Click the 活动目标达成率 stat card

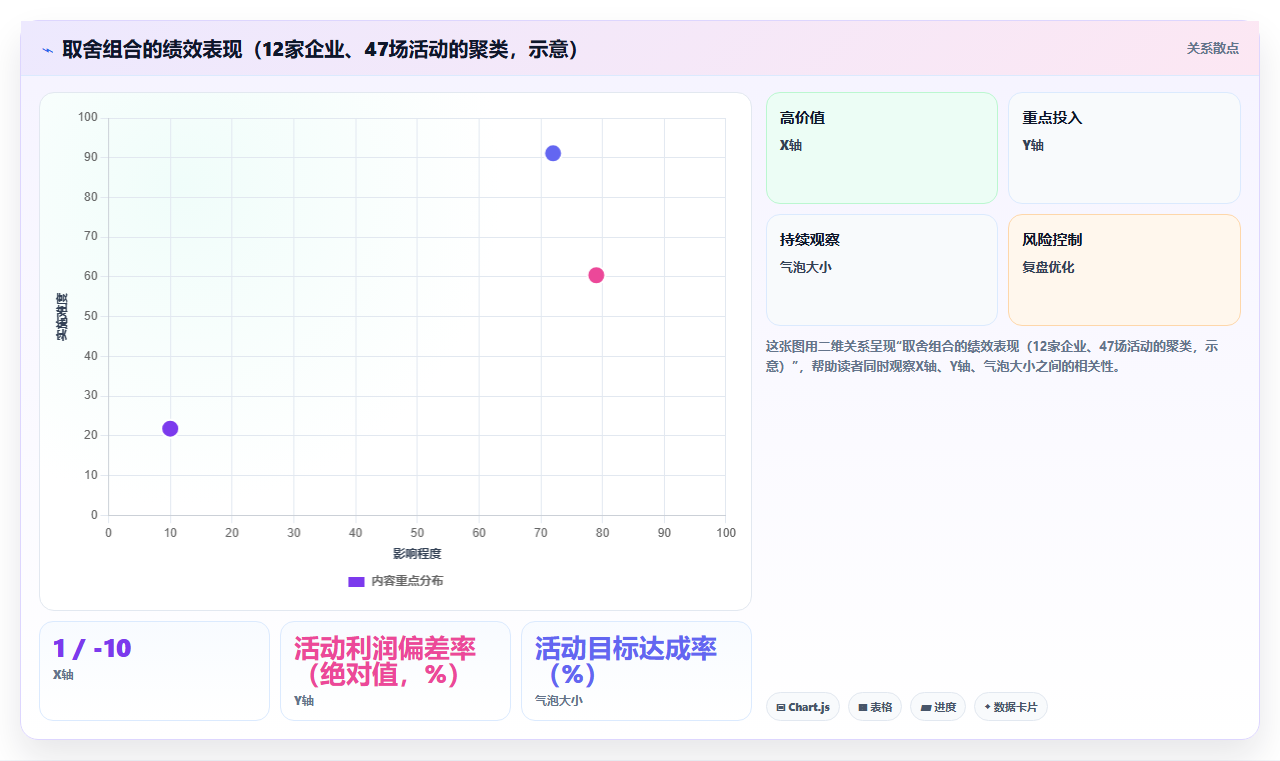coord(636,671)
